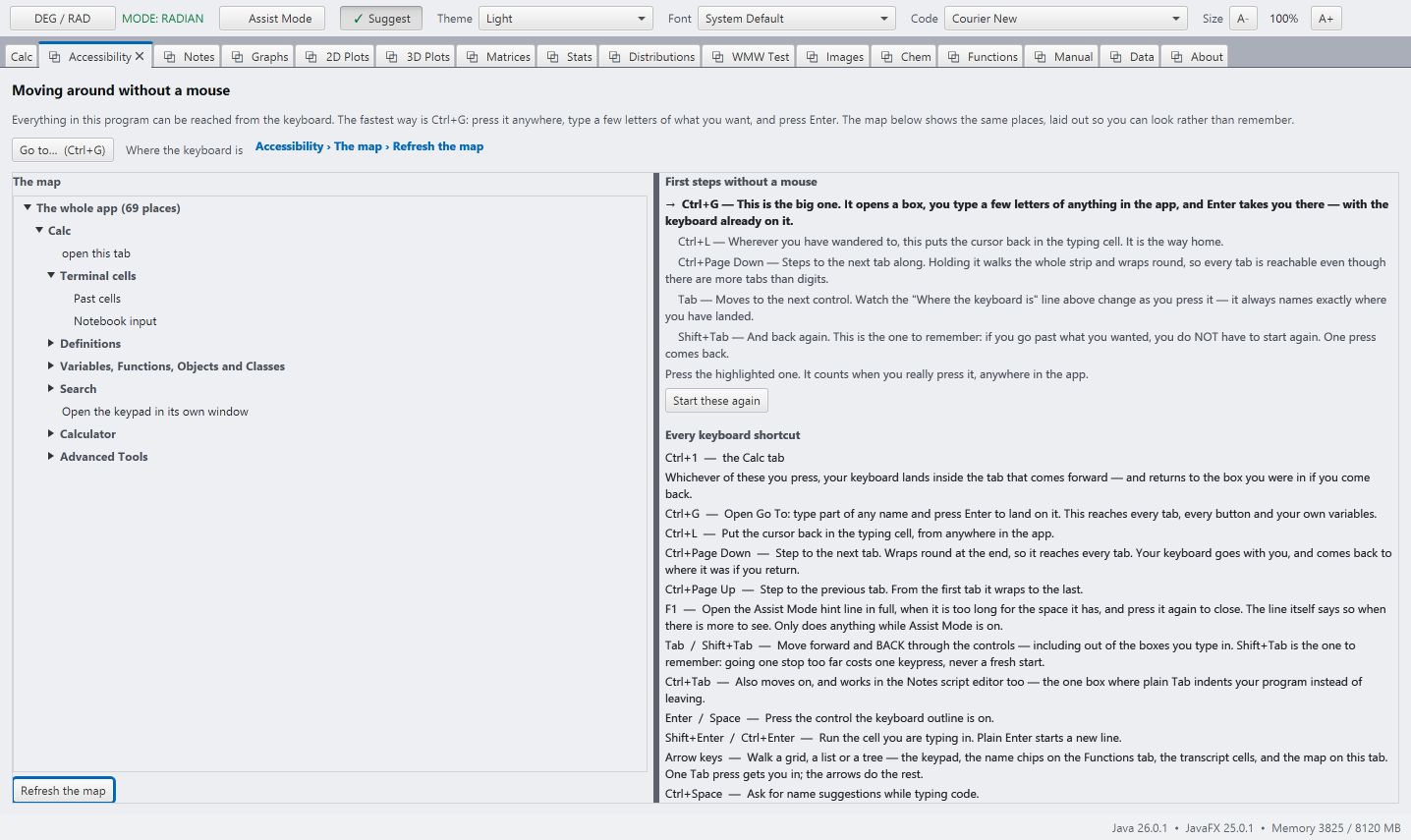Click the pop-out icon on the About tab
The width and height of the screenshot is (1411, 840).
pyautogui.click(x=1177, y=57)
